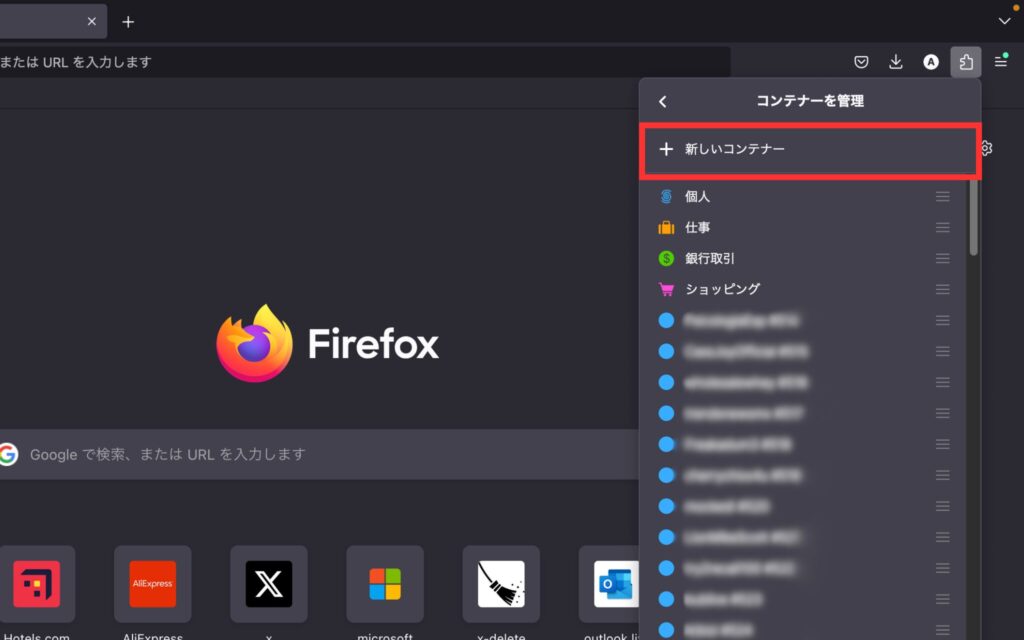
Task: Open the account profile icon in toolbar
Action: point(930,61)
